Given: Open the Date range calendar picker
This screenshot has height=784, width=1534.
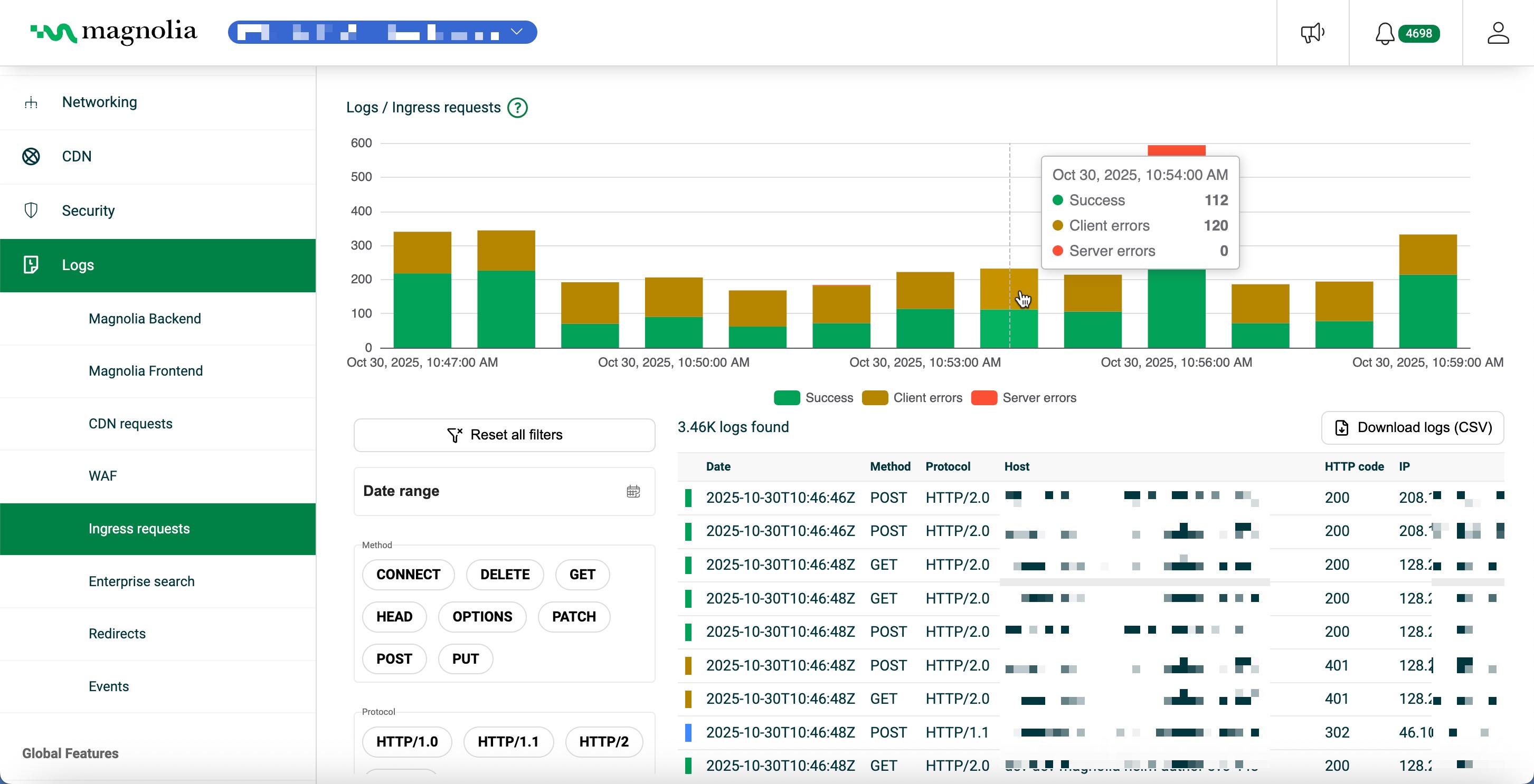Looking at the screenshot, I should (633, 491).
